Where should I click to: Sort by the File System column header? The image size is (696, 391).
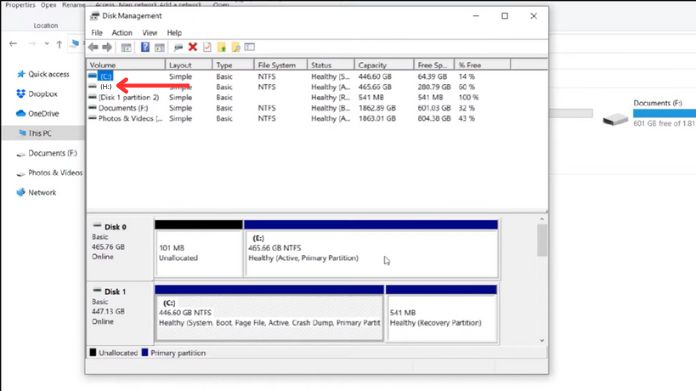pos(281,65)
